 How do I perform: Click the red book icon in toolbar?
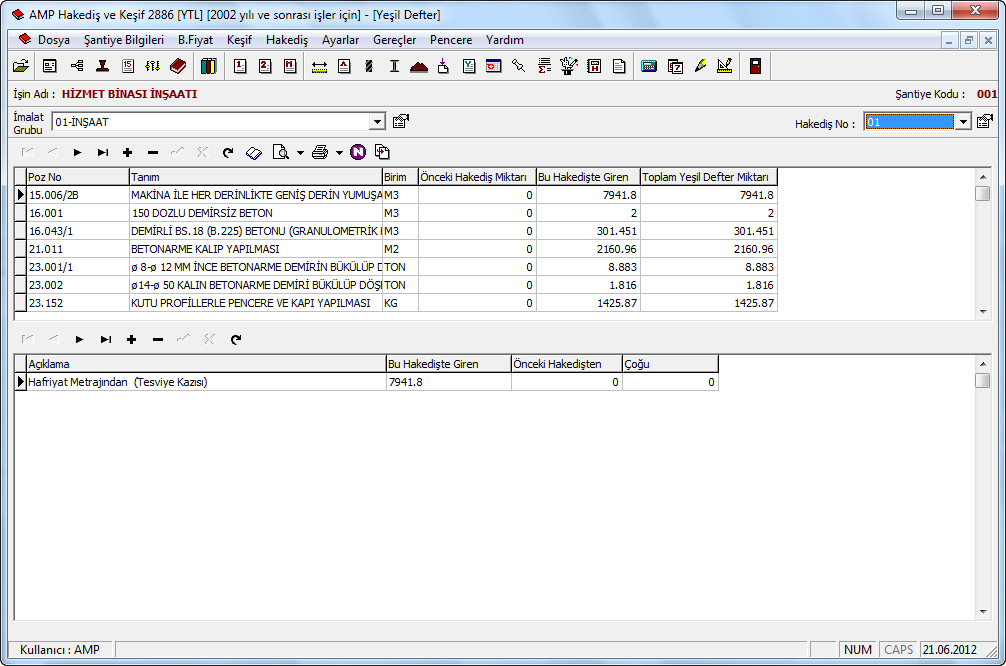[x=178, y=66]
